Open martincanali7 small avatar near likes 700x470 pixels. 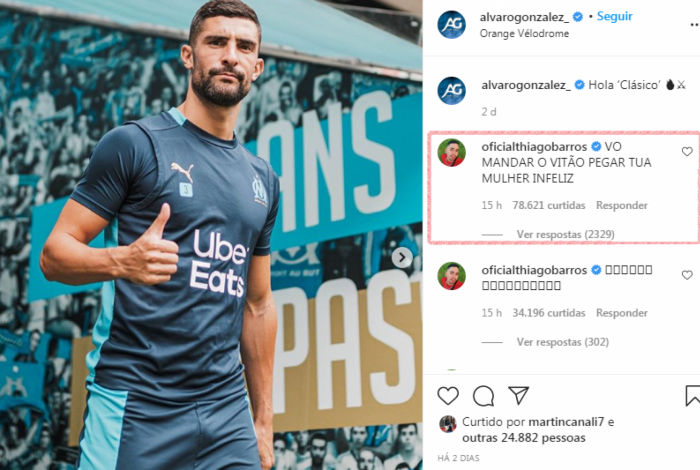[x=448, y=424]
